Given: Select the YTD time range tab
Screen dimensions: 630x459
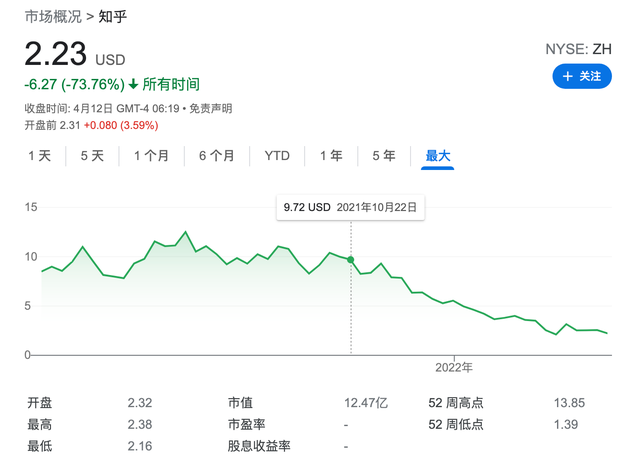Looking at the screenshot, I should click(277, 156).
